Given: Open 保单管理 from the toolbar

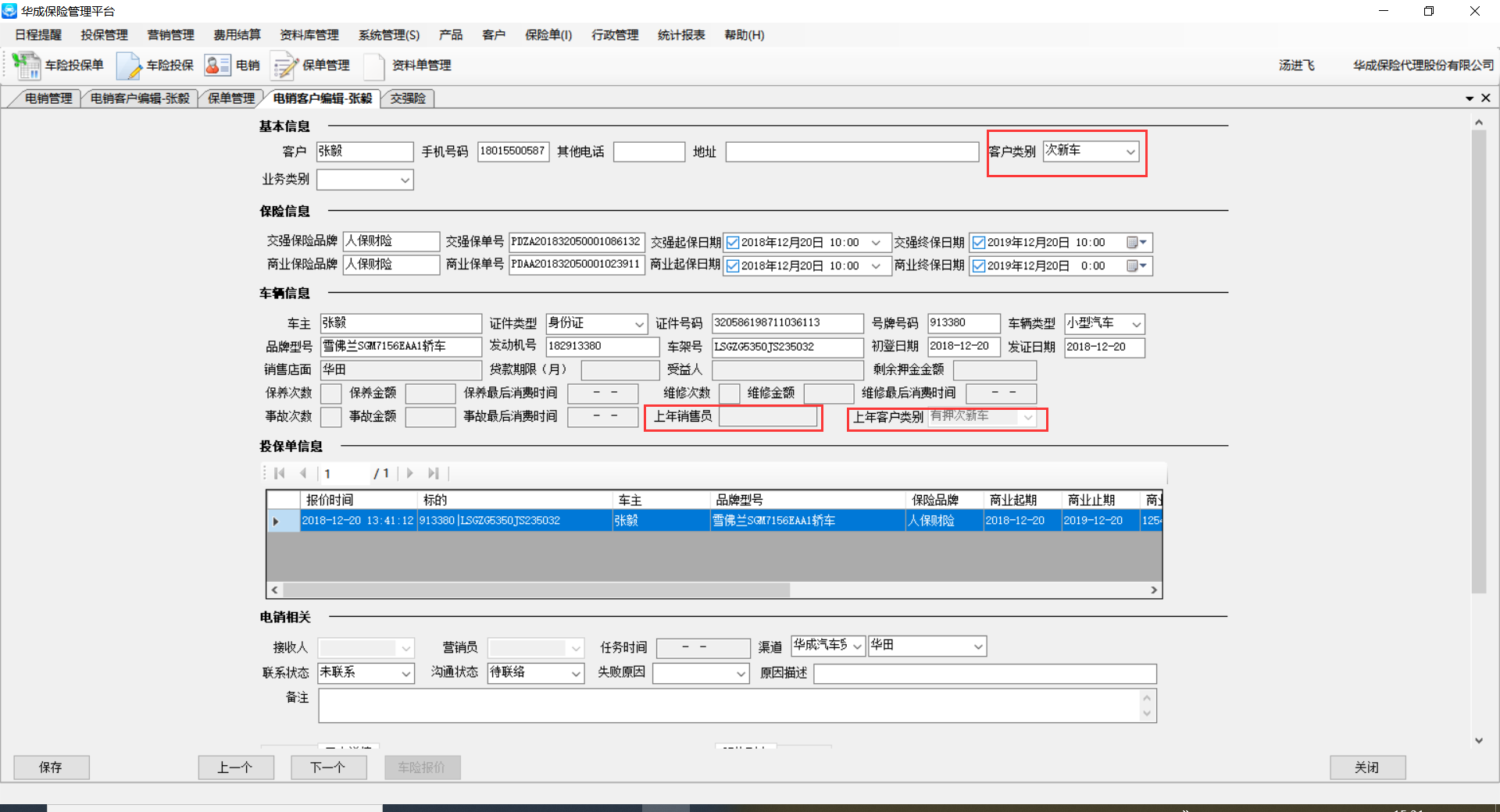Looking at the screenshot, I should pyautogui.click(x=284, y=66).
